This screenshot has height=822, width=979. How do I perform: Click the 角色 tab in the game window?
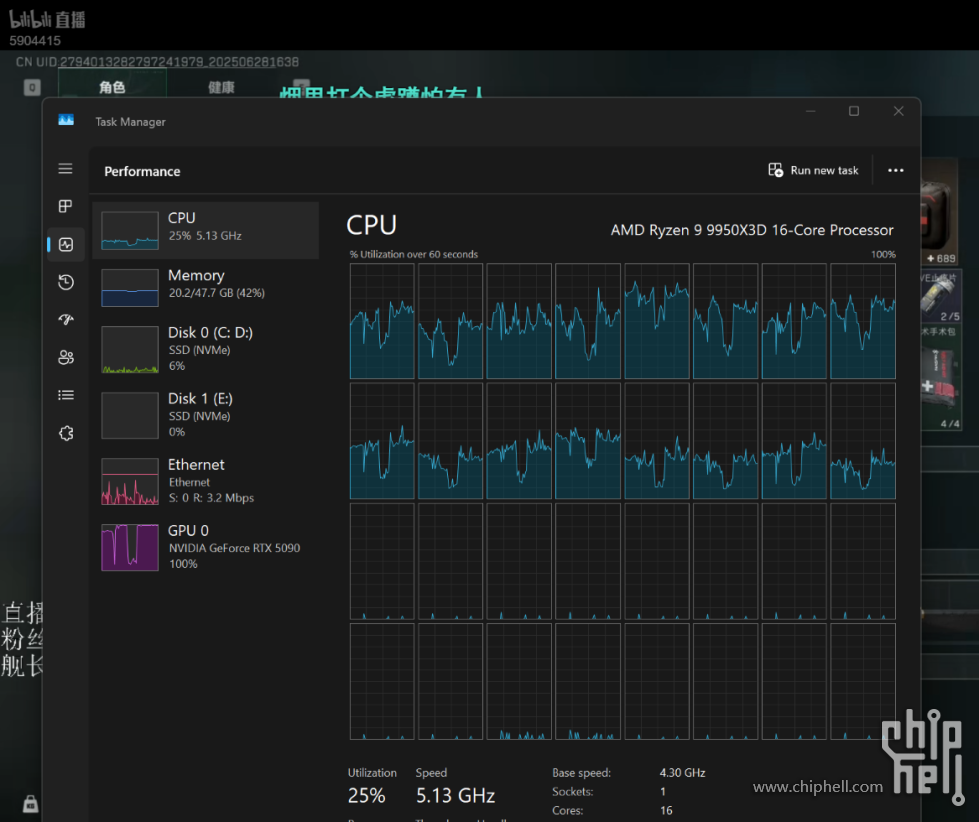tap(112, 87)
